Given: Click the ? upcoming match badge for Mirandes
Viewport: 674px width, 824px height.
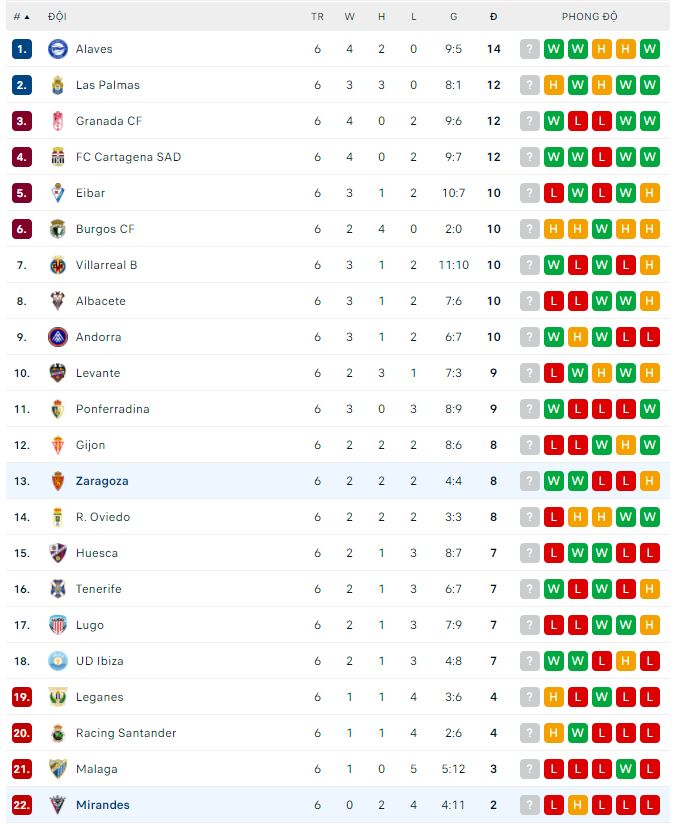Looking at the screenshot, I should (x=529, y=805).
